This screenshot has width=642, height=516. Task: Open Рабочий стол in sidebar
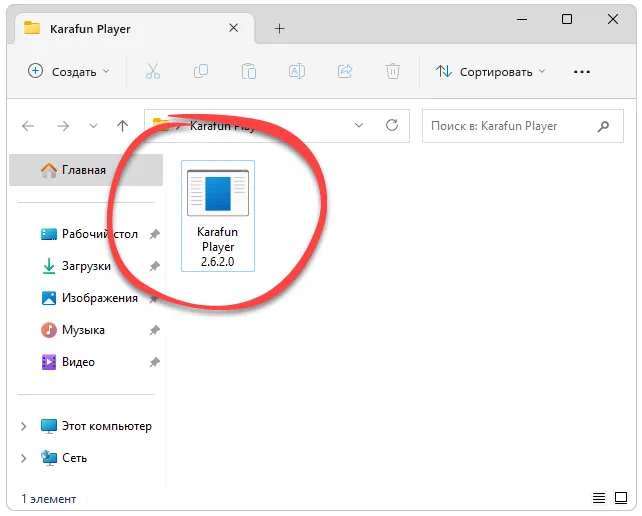tap(89, 234)
